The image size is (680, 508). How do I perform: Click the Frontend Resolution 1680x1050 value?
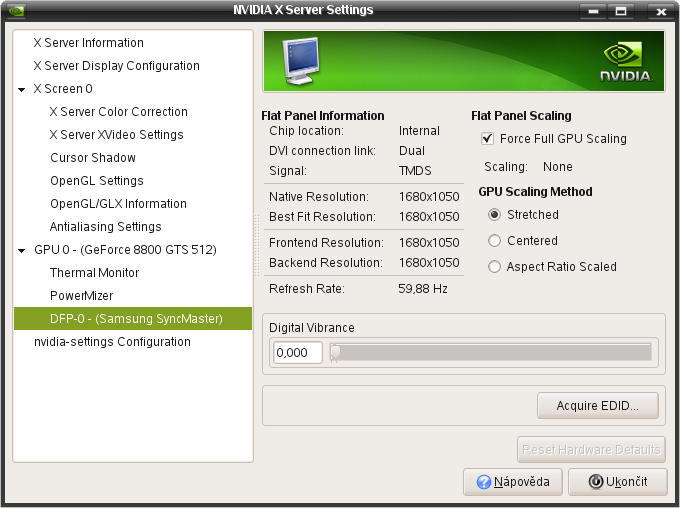point(429,243)
